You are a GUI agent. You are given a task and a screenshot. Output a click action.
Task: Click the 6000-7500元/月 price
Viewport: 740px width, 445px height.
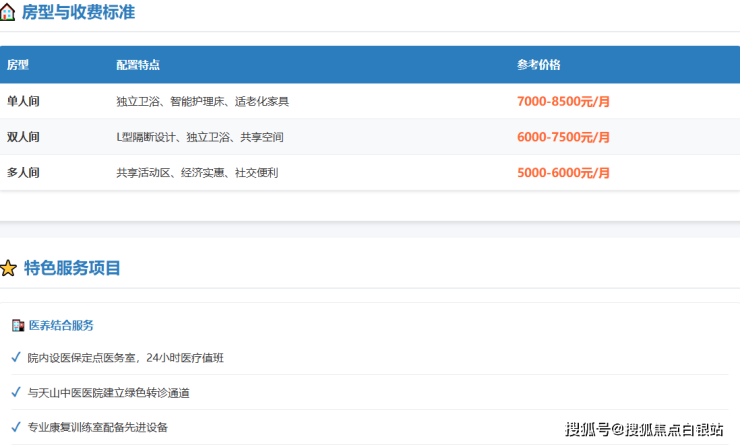click(x=563, y=137)
